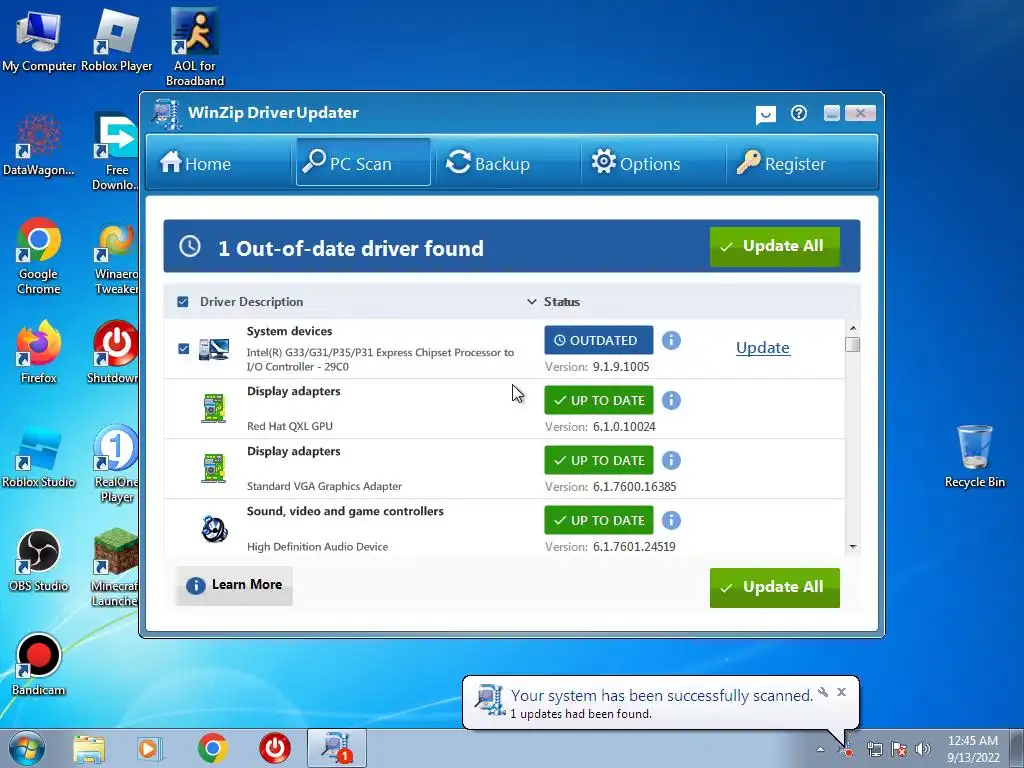Click the network tray icon
The image size is (1024, 768).
[874, 749]
